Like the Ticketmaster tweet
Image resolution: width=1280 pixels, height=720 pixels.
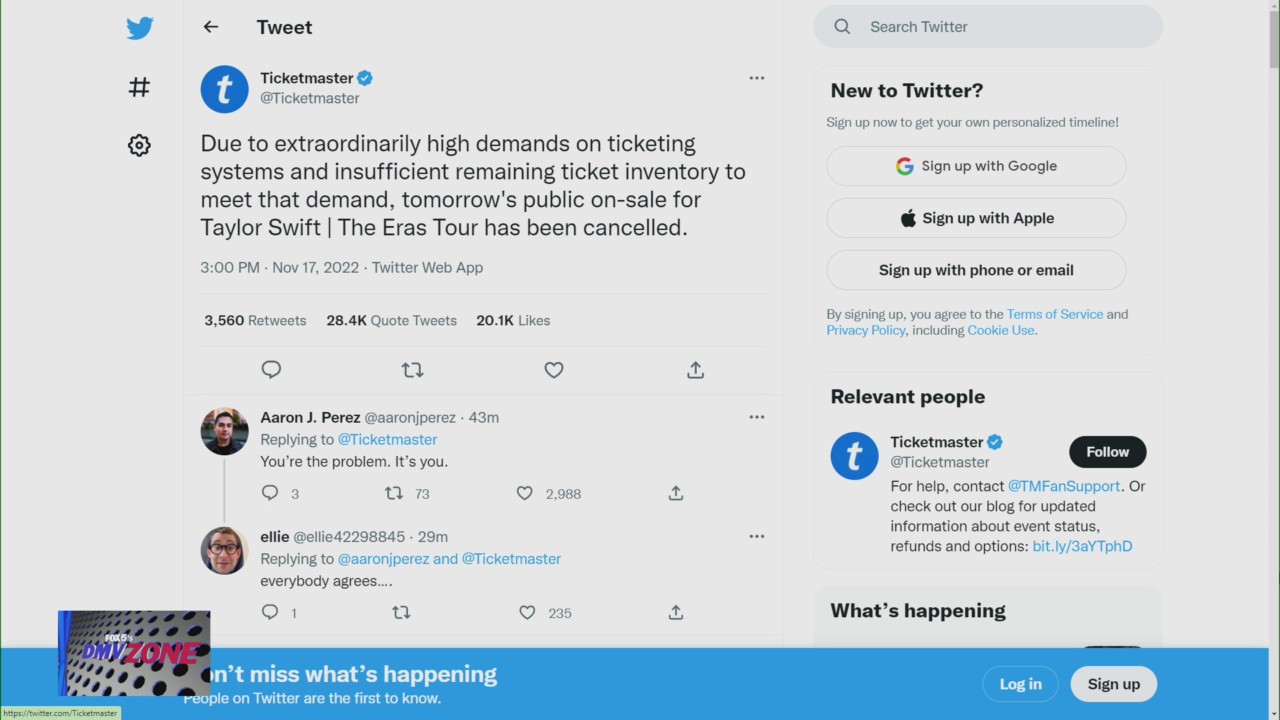(553, 370)
